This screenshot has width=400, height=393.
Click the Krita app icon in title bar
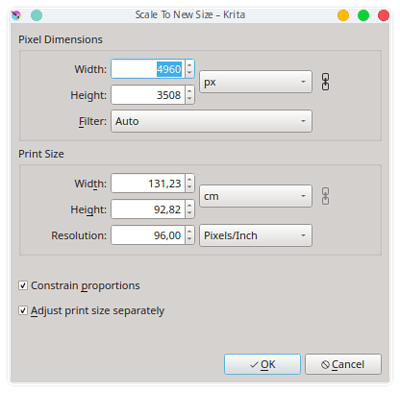(x=16, y=15)
